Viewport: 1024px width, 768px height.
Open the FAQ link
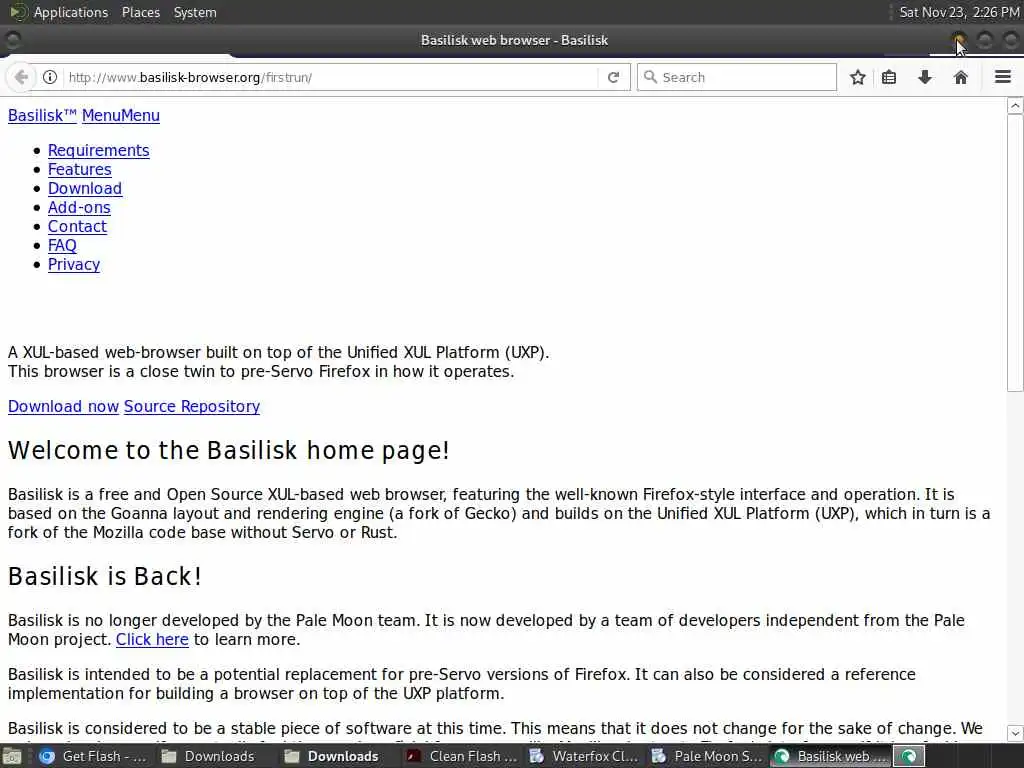click(62, 245)
